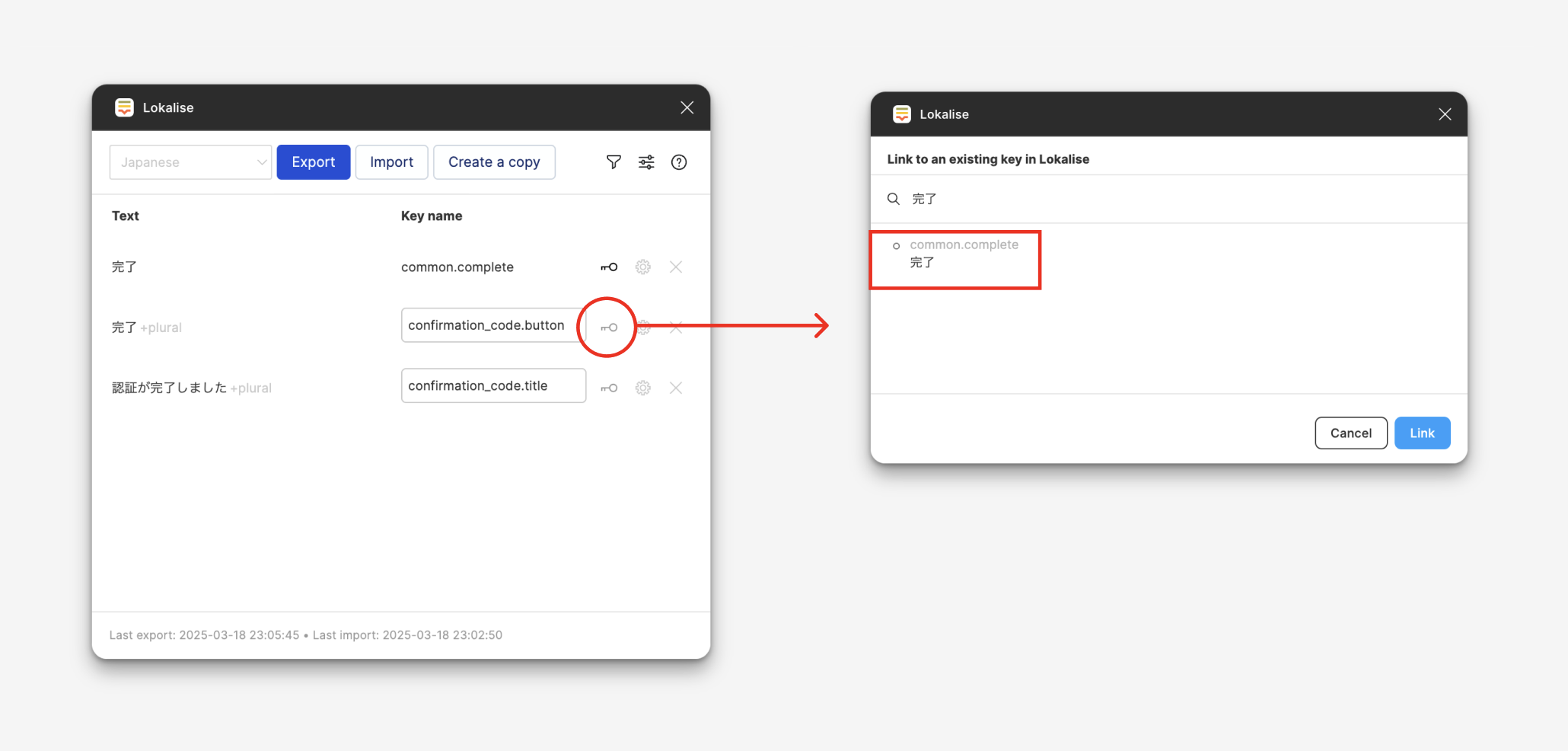Open the sliders settings icon
The height and width of the screenshot is (751, 1568).
[x=646, y=162]
